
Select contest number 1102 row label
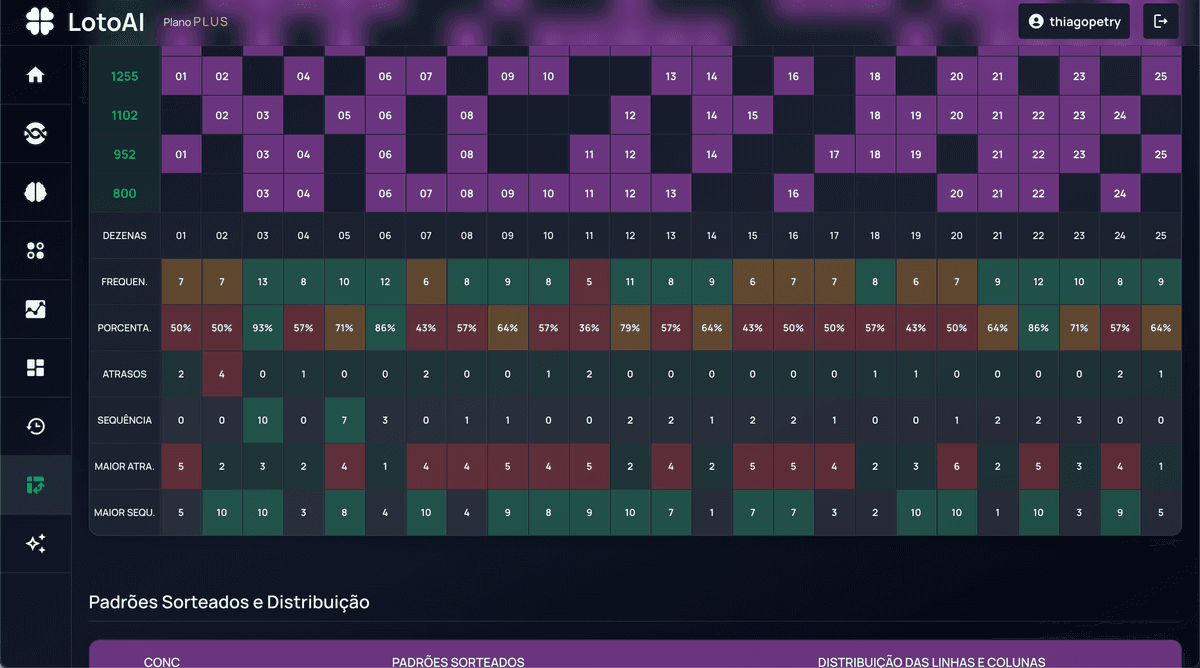click(124, 115)
